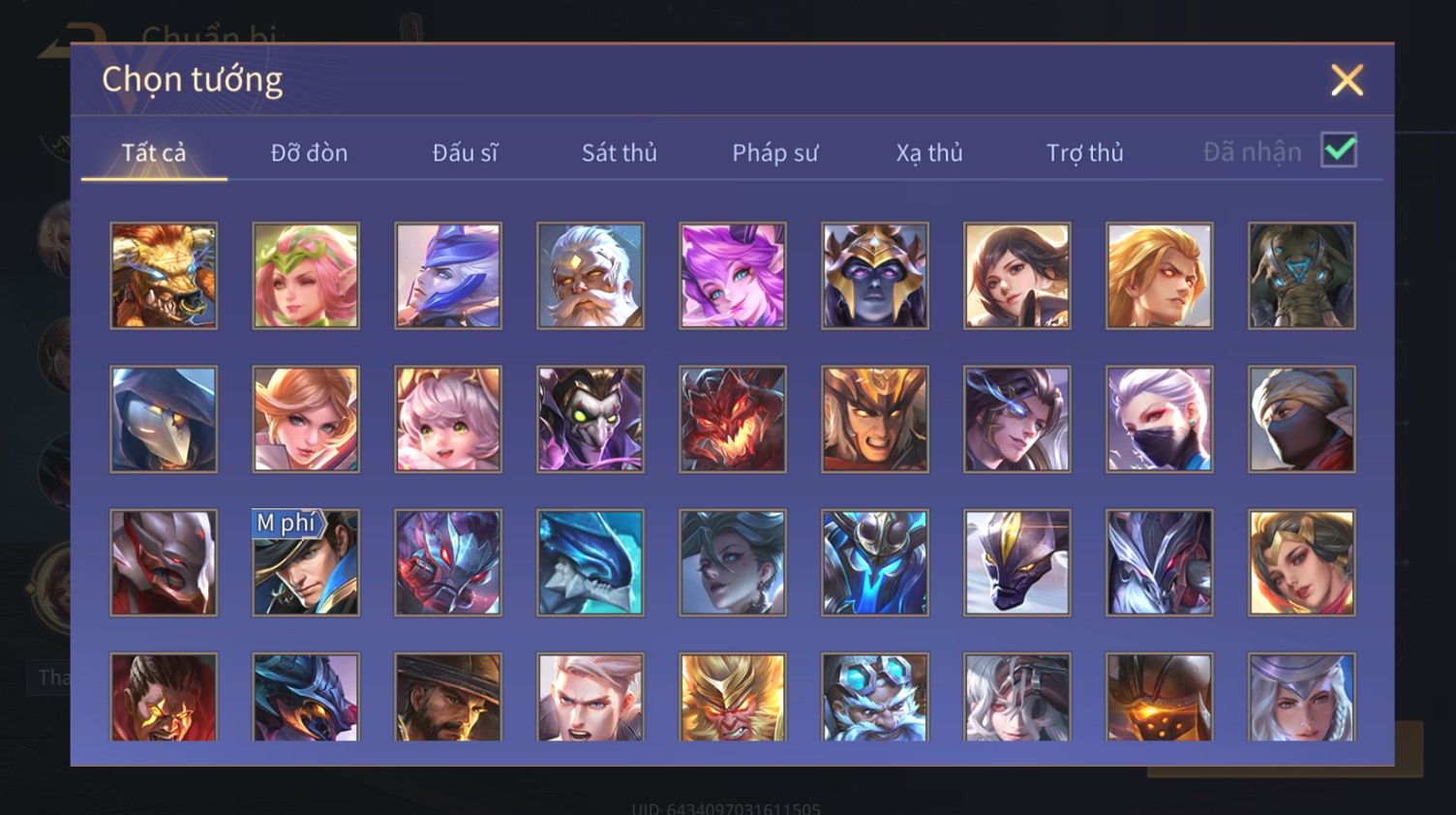Select the 'Tất cả' tab

click(154, 153)
